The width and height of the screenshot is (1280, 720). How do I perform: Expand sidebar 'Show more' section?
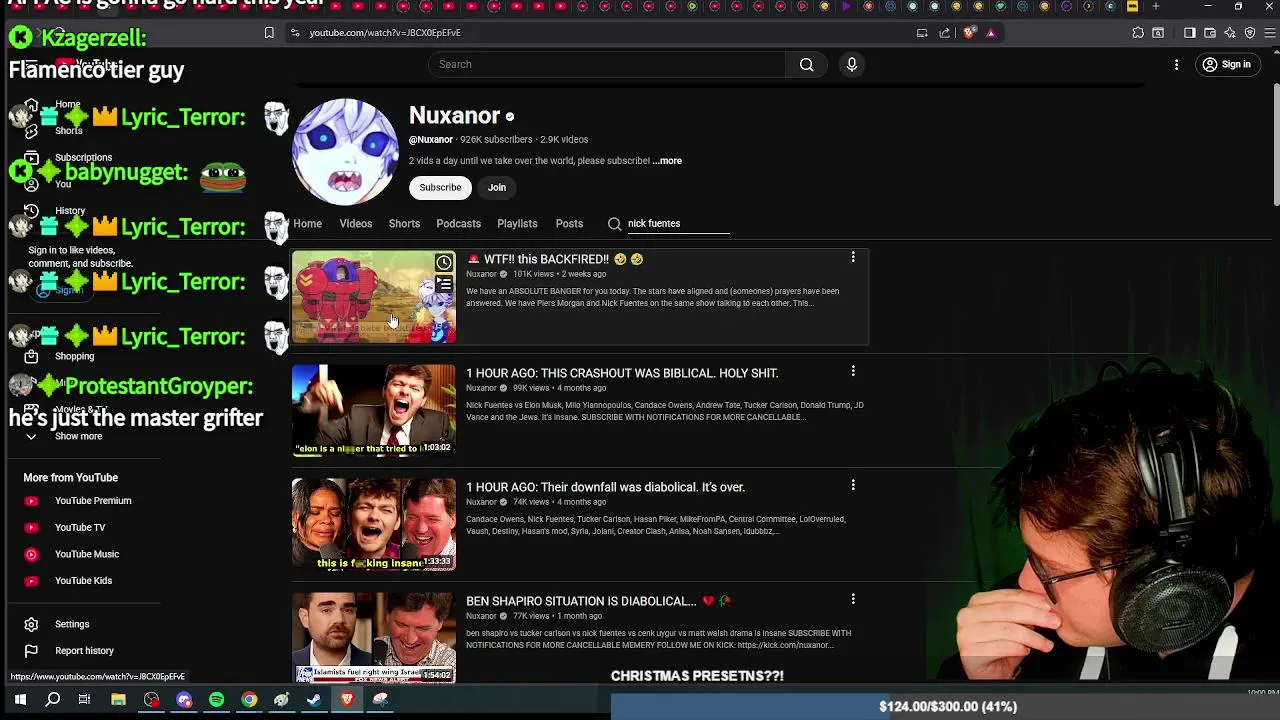[x=78, y=437]
